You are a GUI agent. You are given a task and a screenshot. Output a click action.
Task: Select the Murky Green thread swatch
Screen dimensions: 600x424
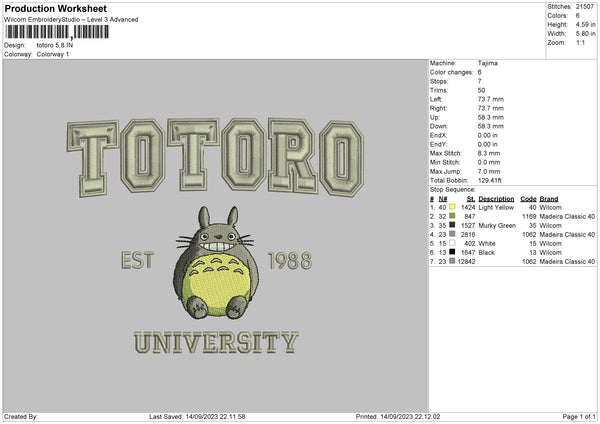452,225
